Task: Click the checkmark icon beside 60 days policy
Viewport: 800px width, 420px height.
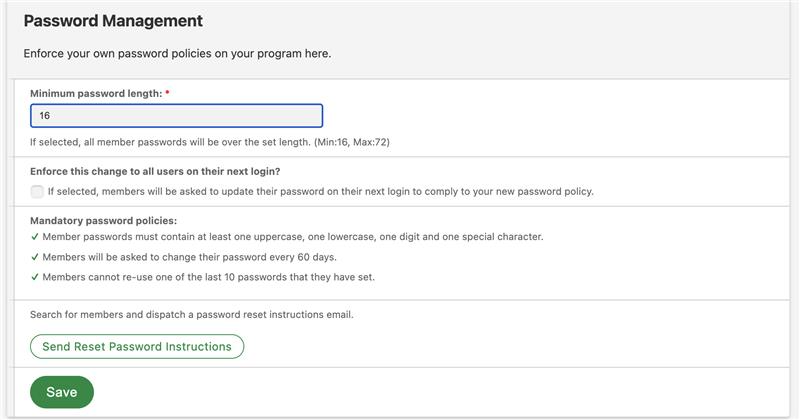Action: pos(35,257)
